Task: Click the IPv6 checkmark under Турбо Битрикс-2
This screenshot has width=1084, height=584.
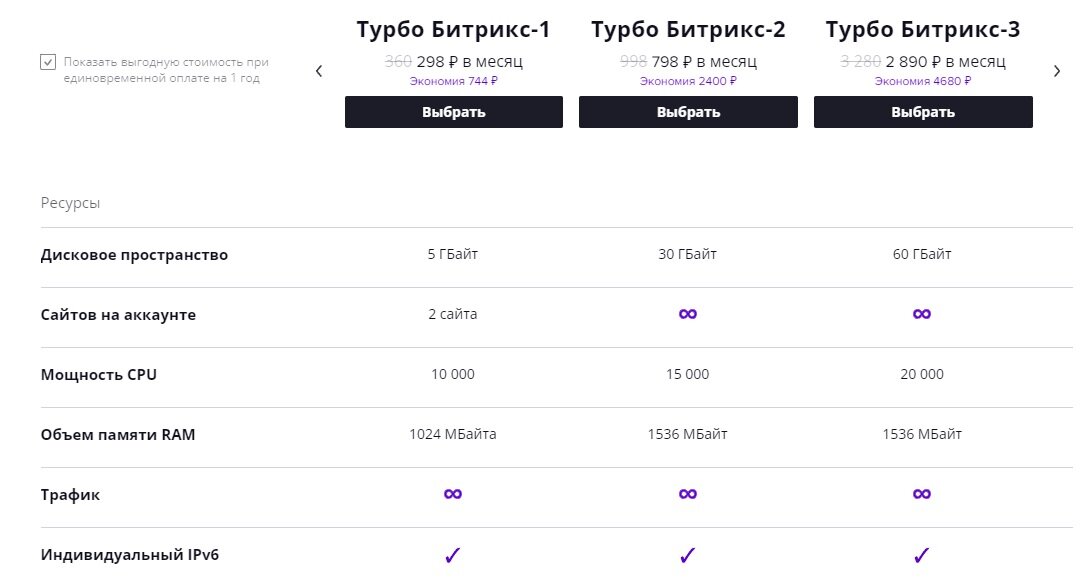Action: coord(688,554)
